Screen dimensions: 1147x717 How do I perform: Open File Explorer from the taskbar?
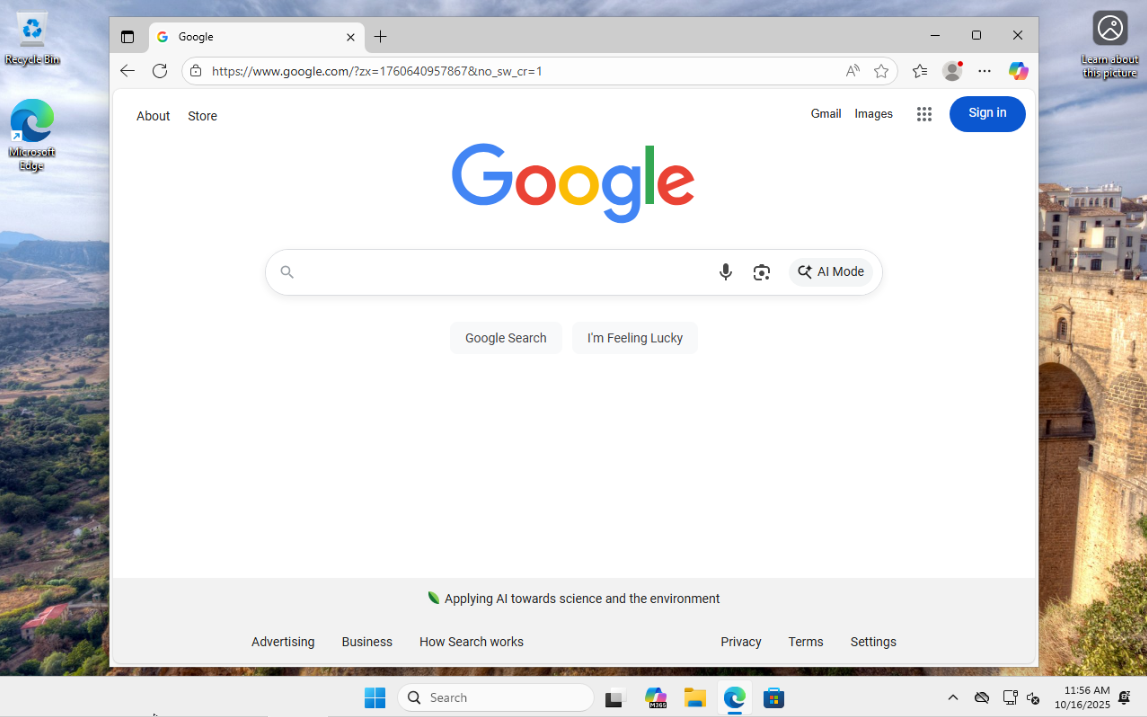point(694,698)
